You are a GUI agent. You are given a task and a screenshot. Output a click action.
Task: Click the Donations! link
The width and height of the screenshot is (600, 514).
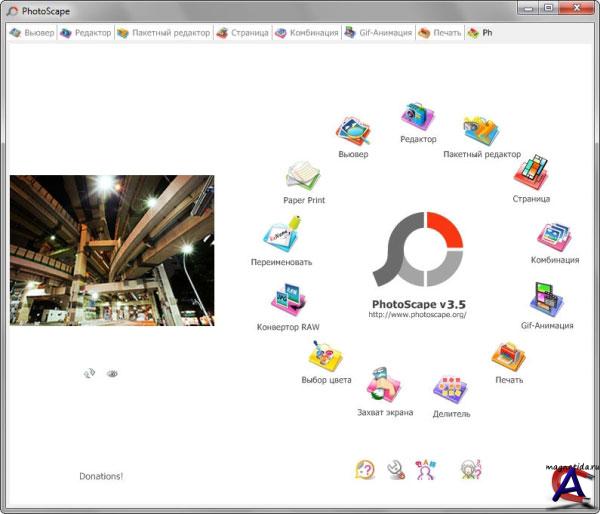coord(101,476)
